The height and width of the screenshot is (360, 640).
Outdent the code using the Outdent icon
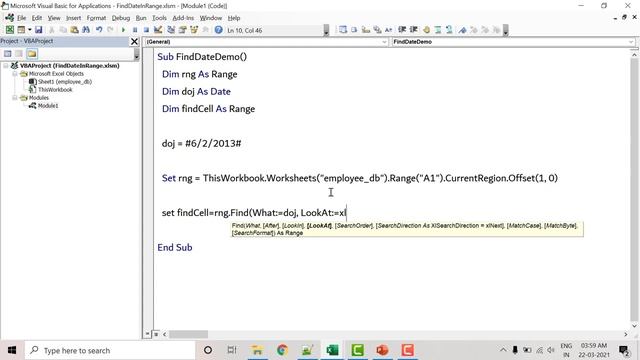(413, 30)
